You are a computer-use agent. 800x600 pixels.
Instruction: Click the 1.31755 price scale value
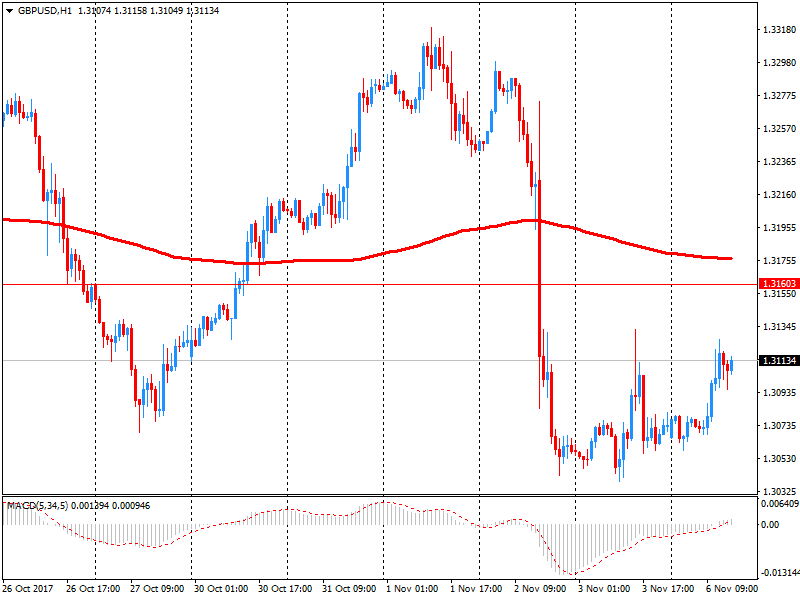(779, 261)
